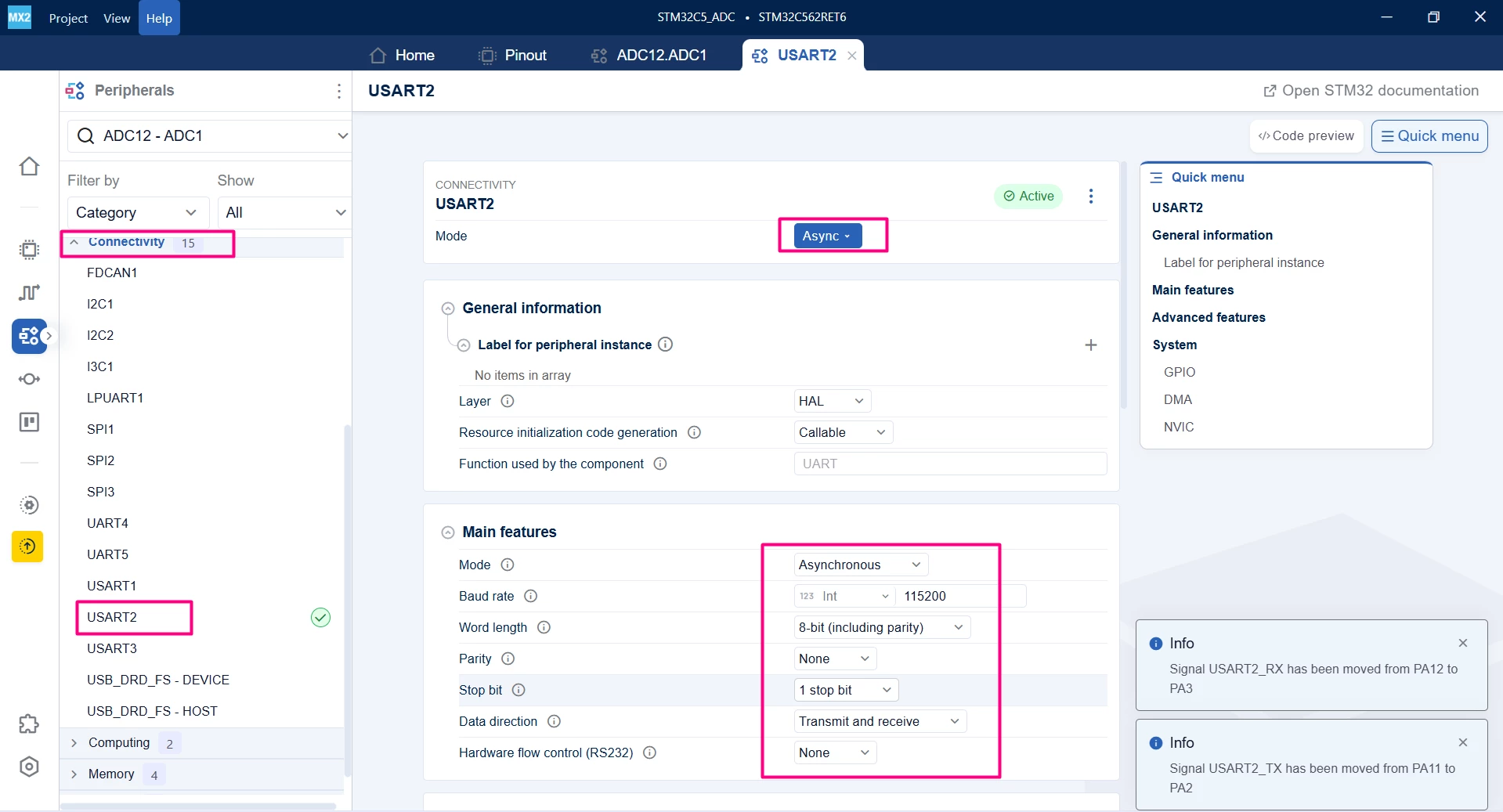Collapse the Connectivity category
1503x812 pixels.
74,242
